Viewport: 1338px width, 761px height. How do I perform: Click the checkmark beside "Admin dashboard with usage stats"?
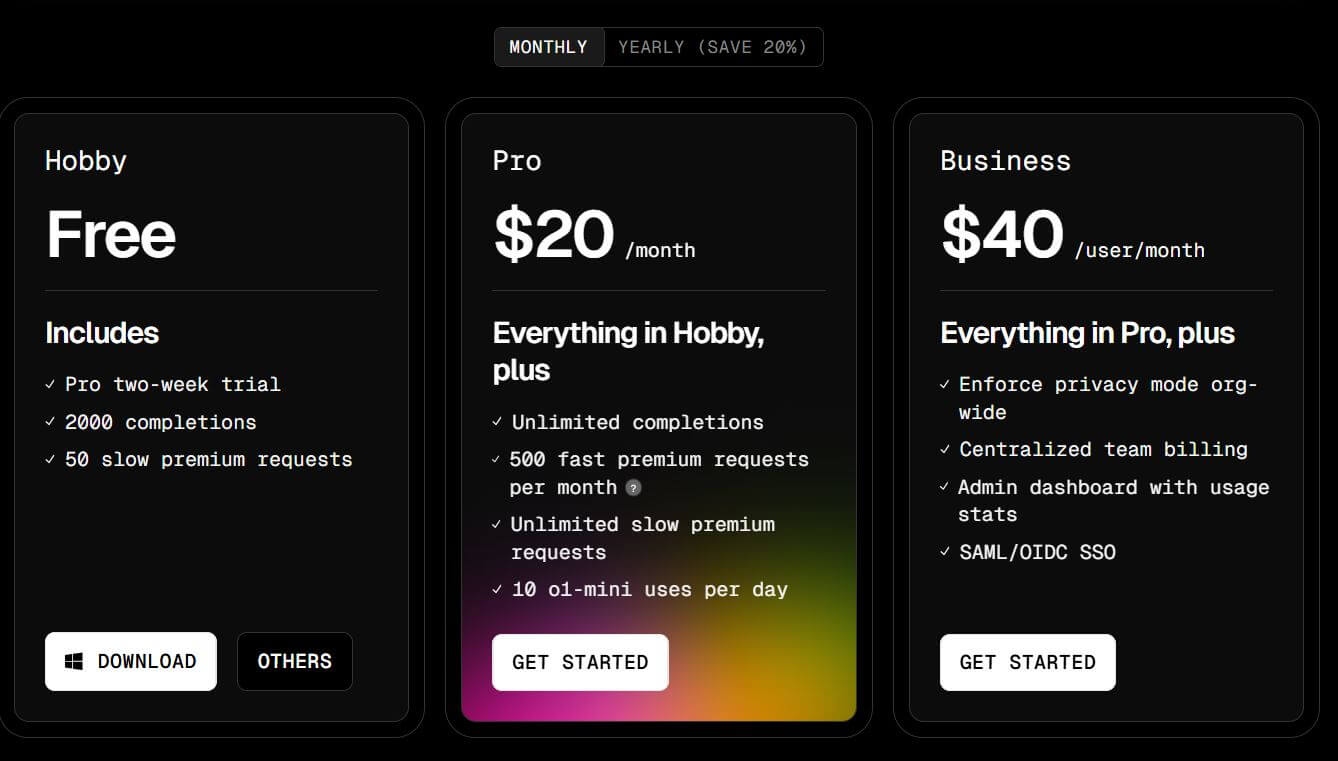945,487
